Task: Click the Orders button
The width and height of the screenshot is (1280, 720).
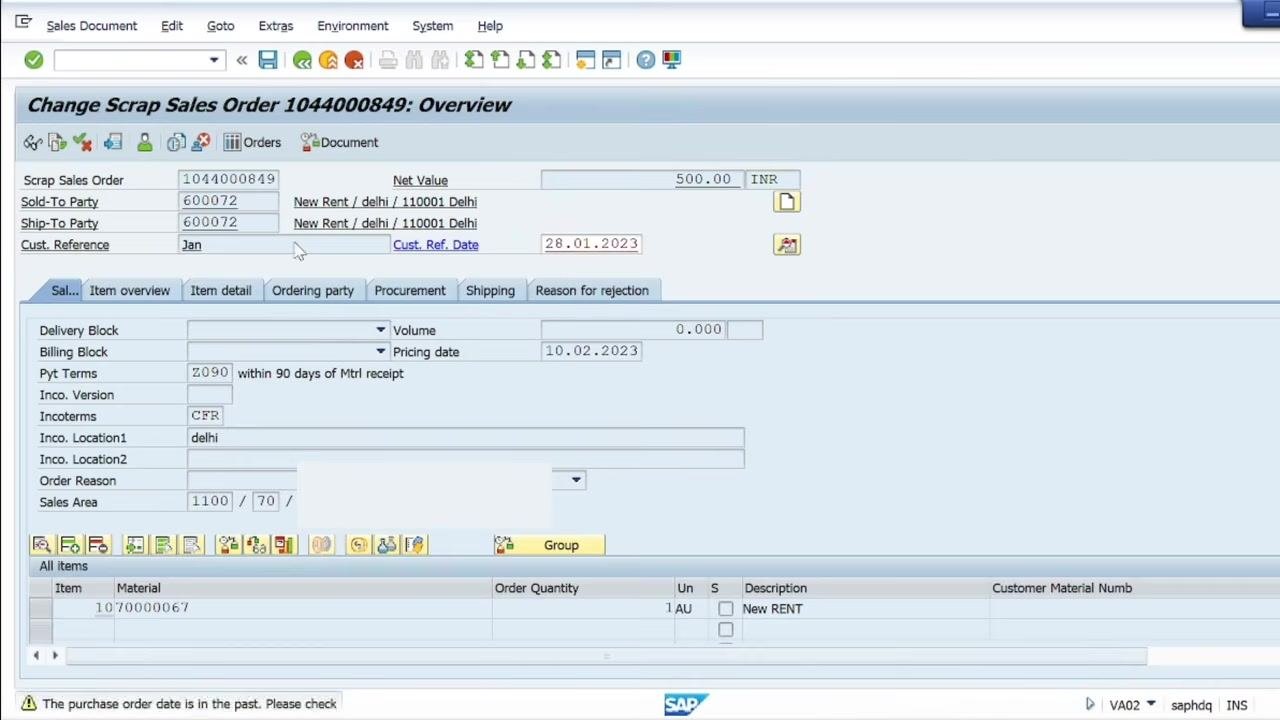Action: point(252,142)
